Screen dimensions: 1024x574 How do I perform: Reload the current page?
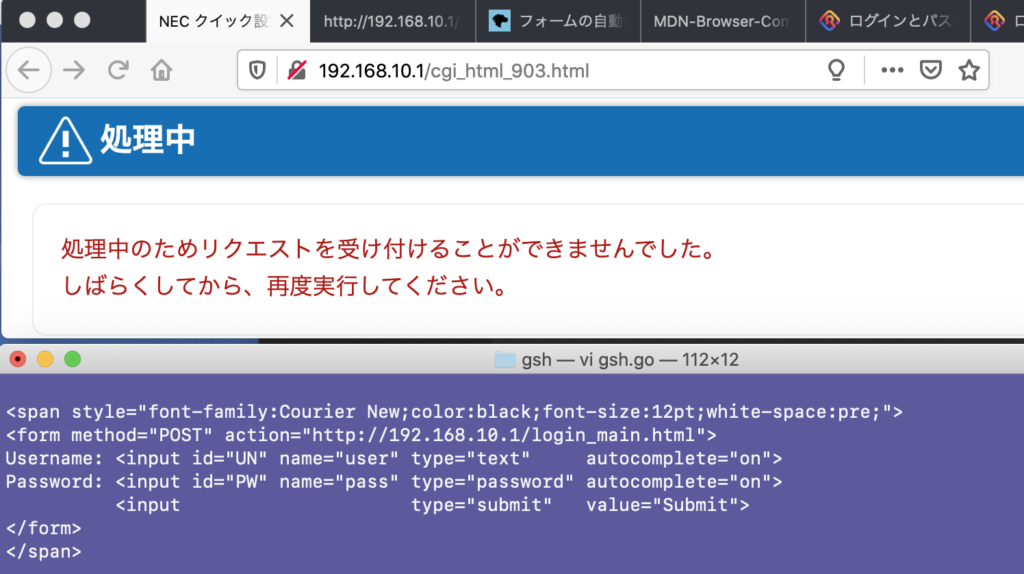tap(118, 70)
